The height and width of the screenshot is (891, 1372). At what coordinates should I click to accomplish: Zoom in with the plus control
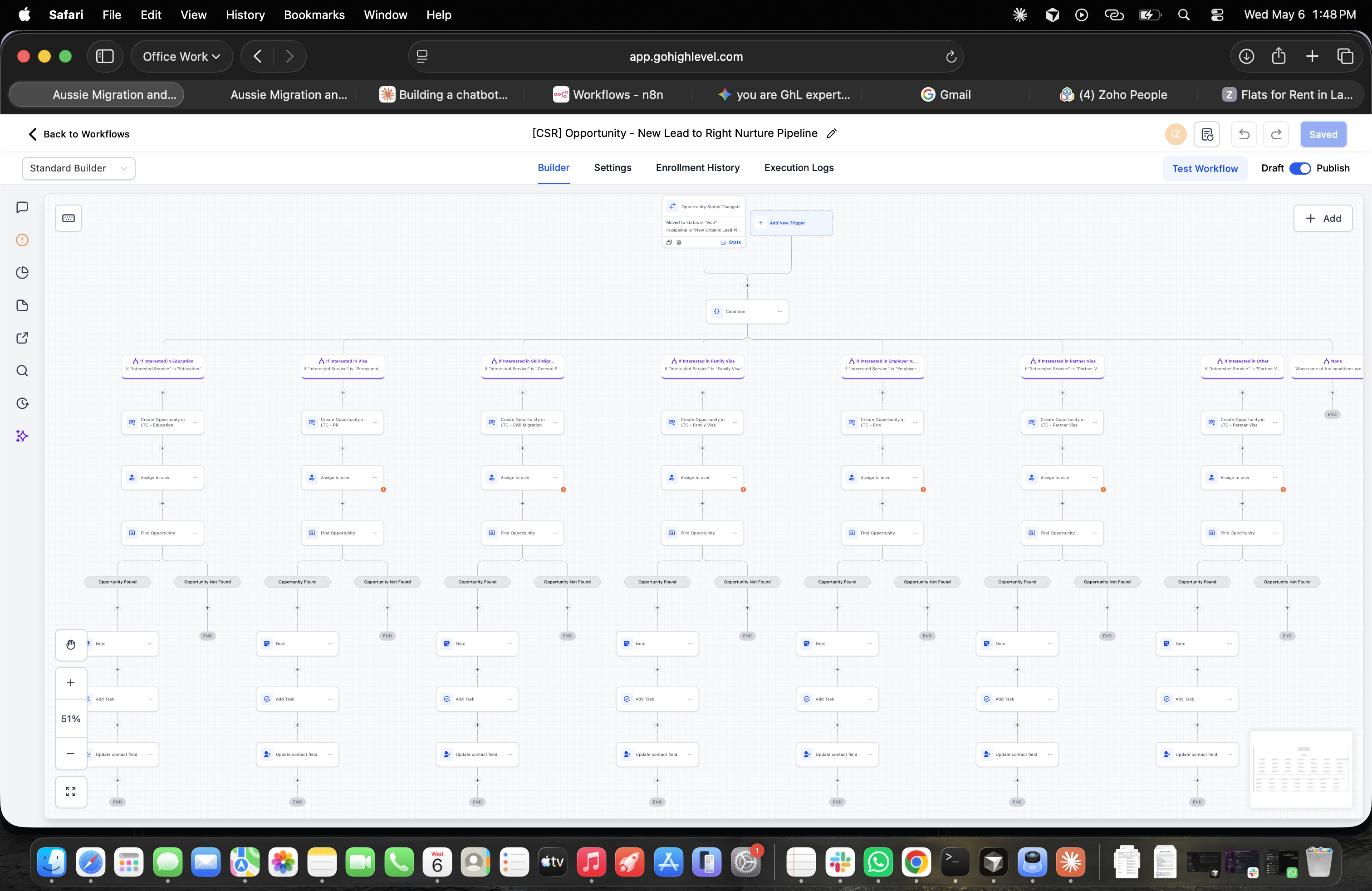point(71,683)
